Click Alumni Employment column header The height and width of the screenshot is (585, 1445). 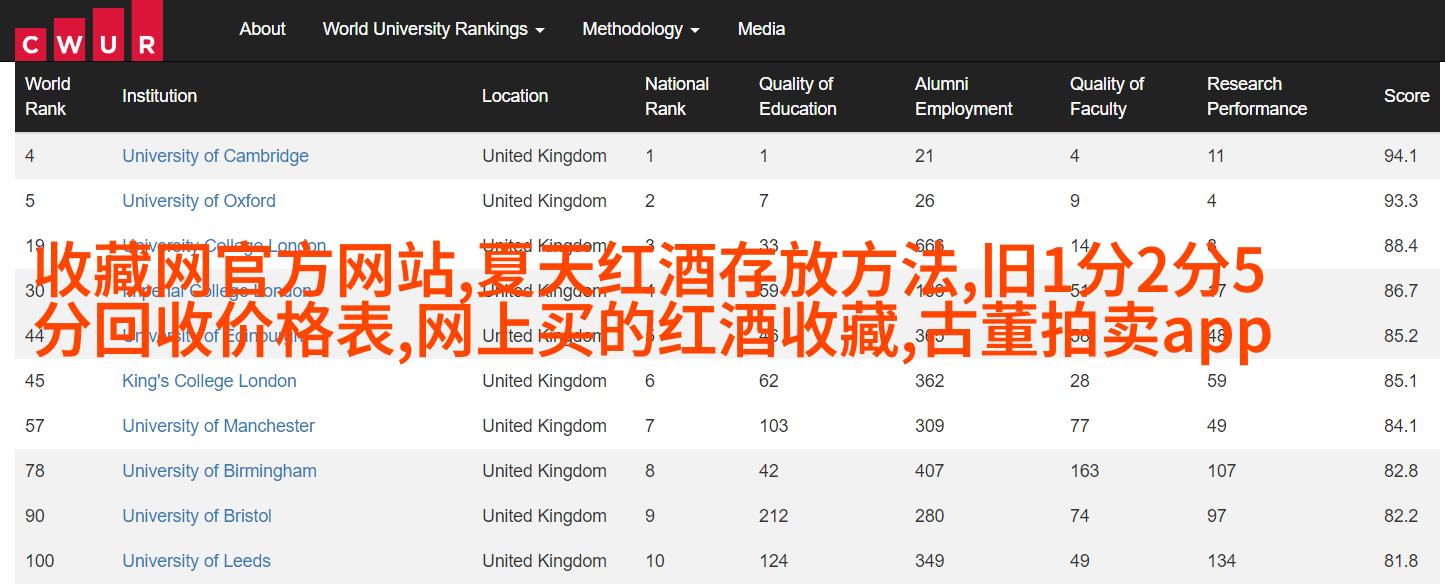coord(964,96)
